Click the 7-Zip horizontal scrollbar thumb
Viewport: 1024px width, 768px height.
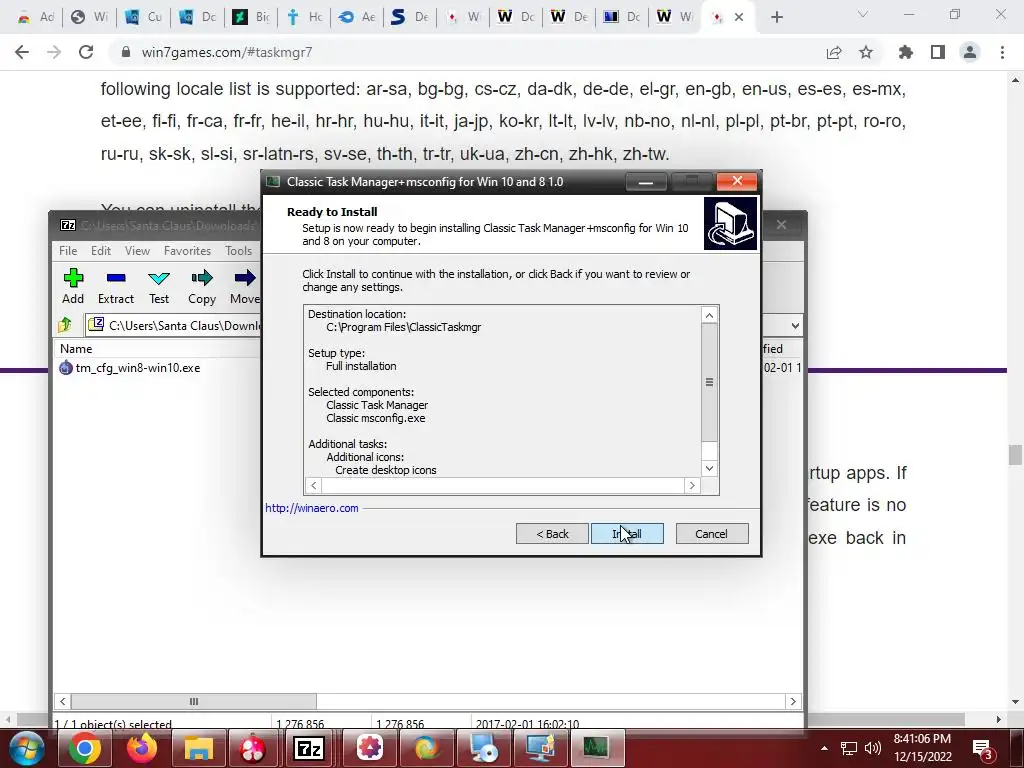194,701
